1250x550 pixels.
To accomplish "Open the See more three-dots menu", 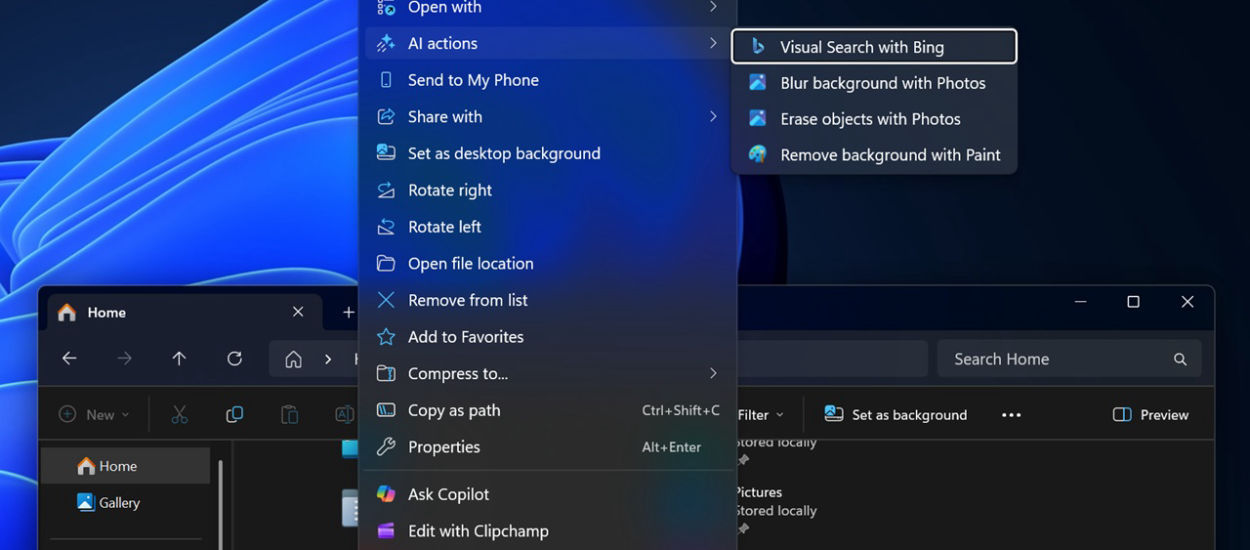I will coord(1011,415).
